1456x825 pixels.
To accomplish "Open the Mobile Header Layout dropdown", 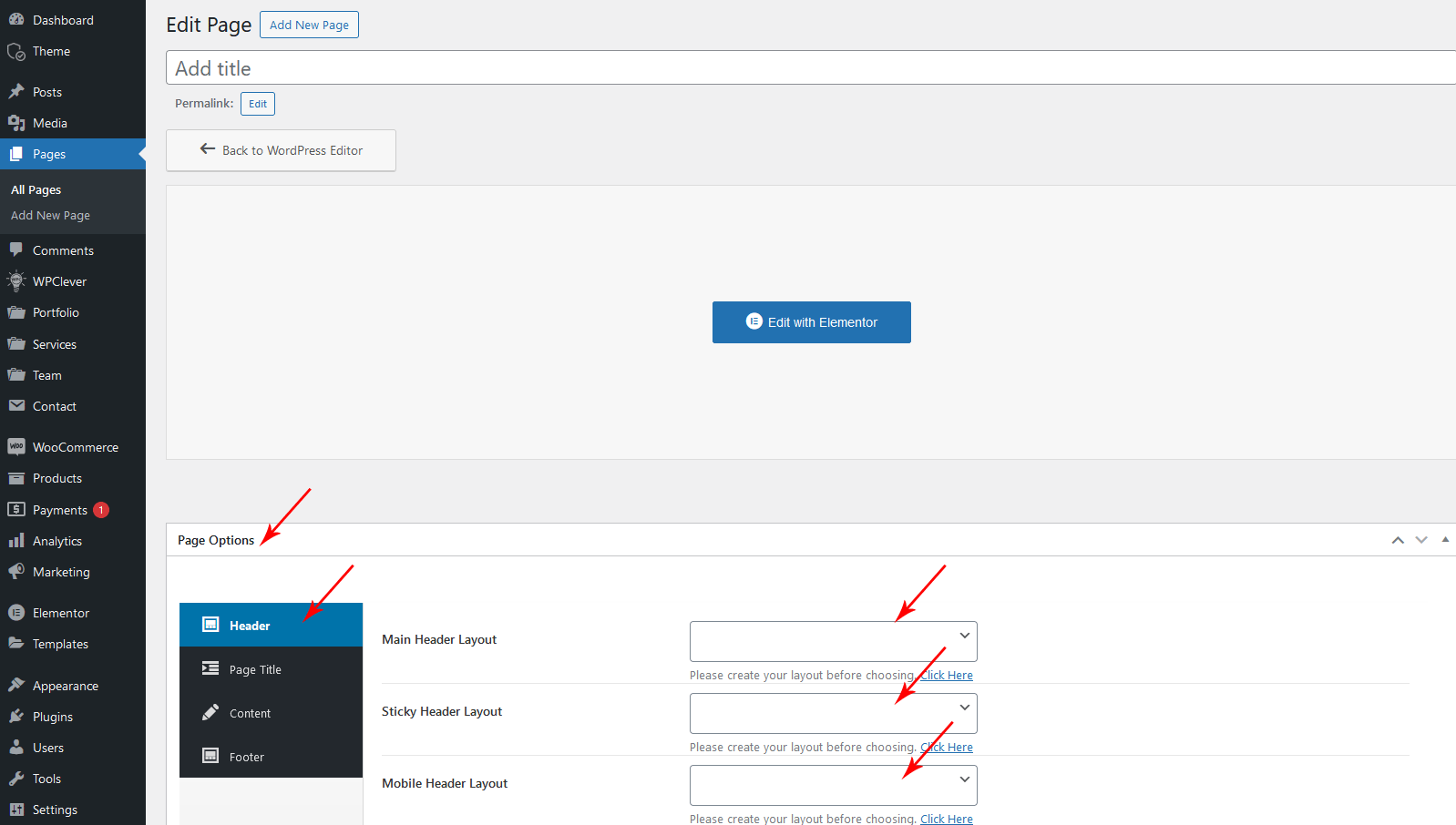I will tap(833, 785).
